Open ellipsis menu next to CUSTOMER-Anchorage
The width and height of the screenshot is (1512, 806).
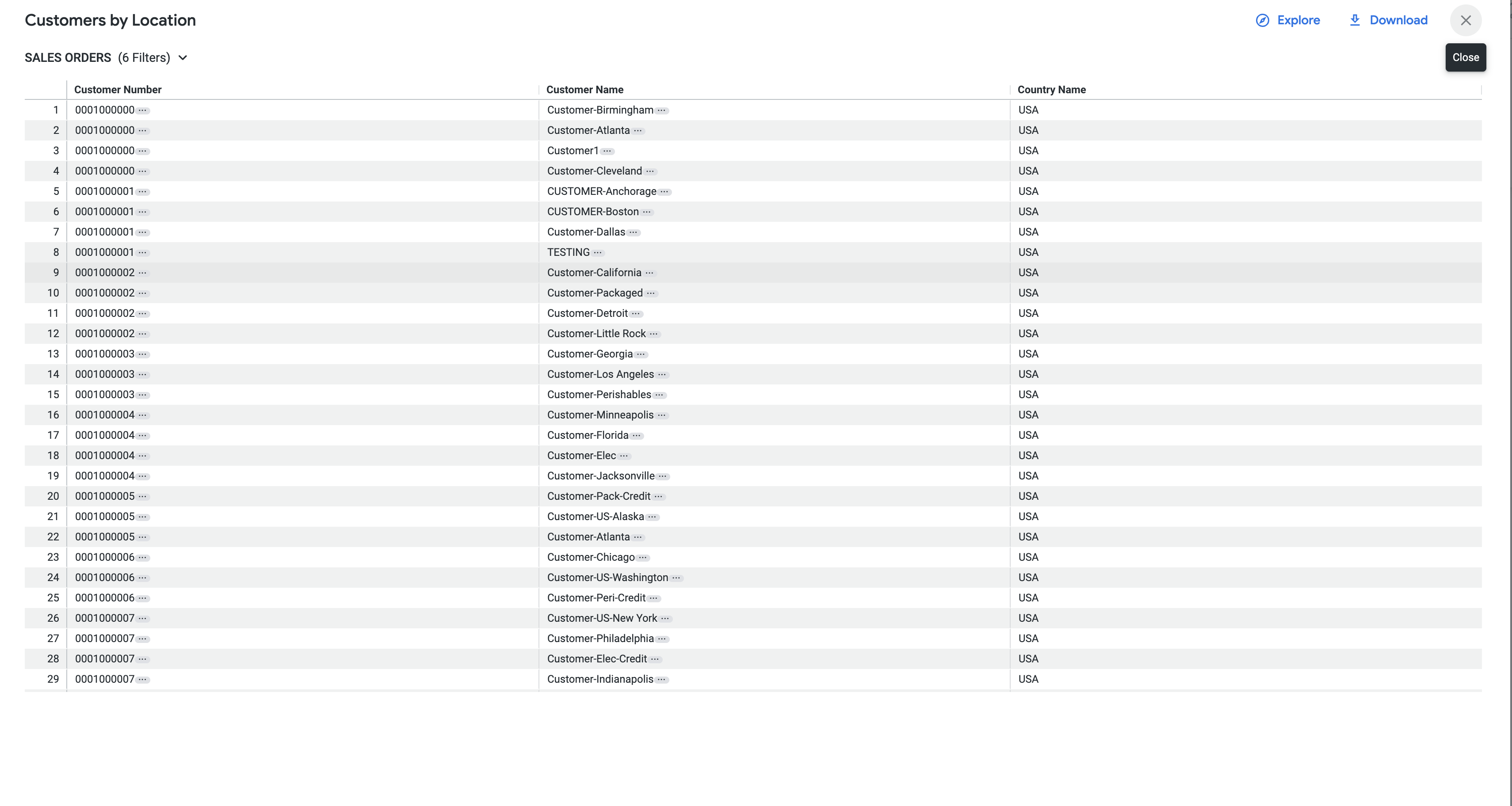664,192
